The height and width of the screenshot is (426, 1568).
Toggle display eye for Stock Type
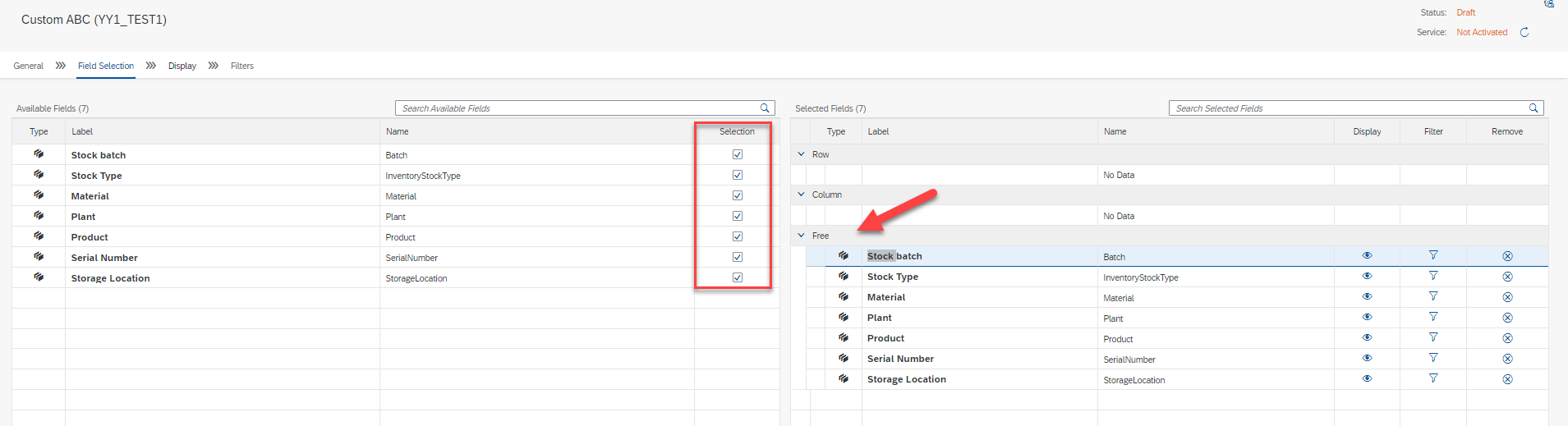tap(1368, 276)
